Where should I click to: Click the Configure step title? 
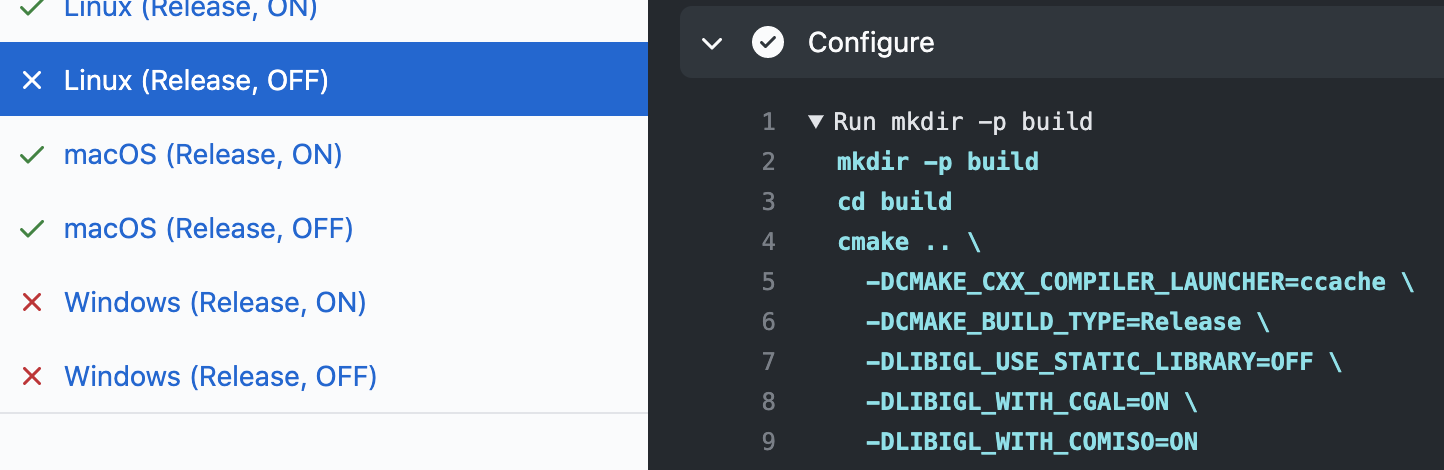click(871, 43)
